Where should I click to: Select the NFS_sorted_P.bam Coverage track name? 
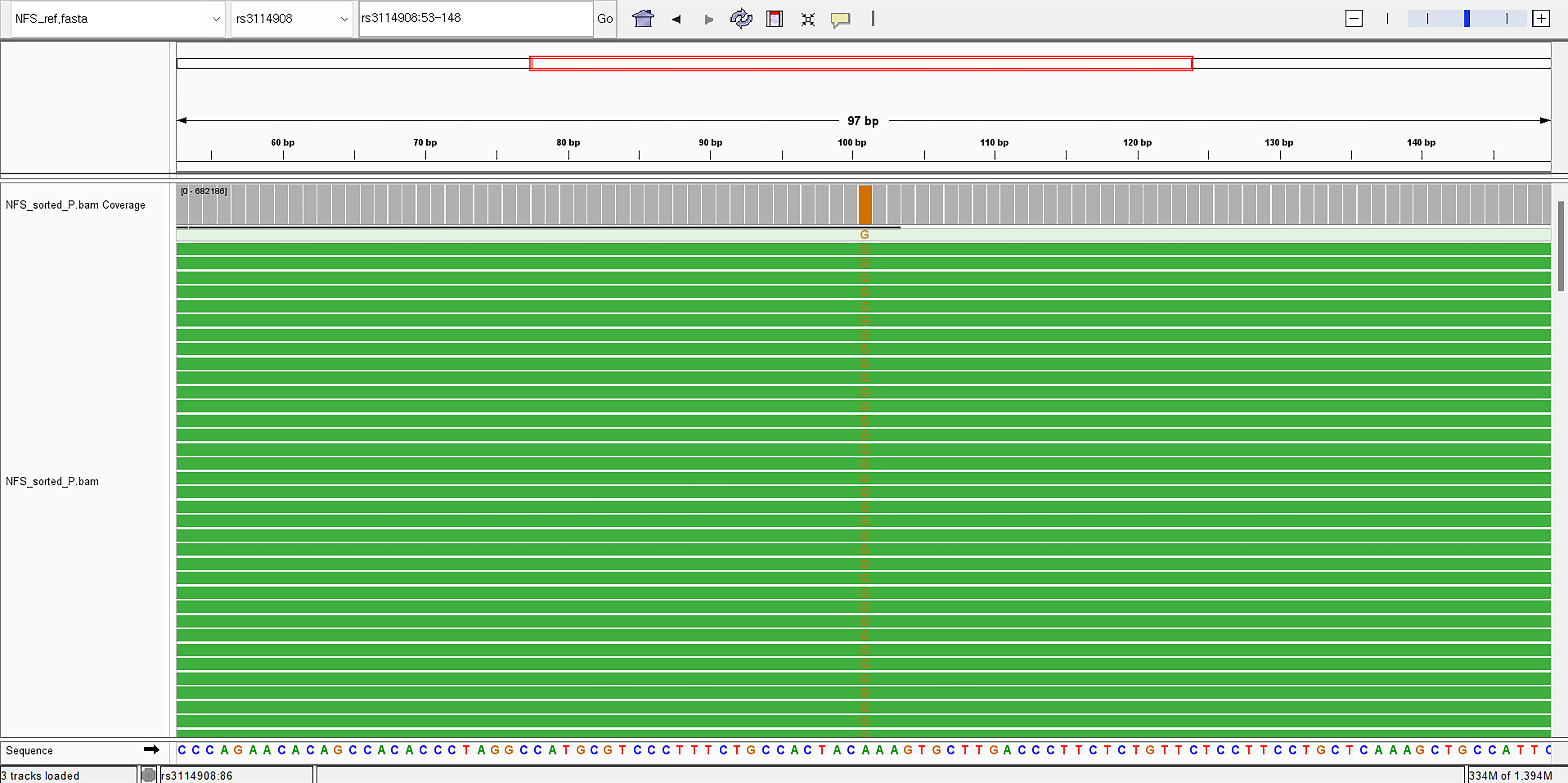pyautogui.click(x=76, y=205)
